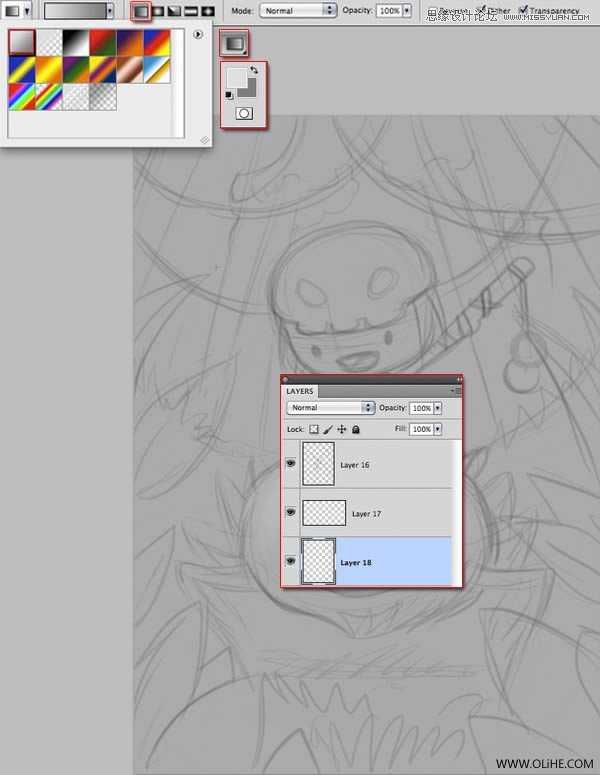Select the Radial Gradient style icon

point(157,11)
